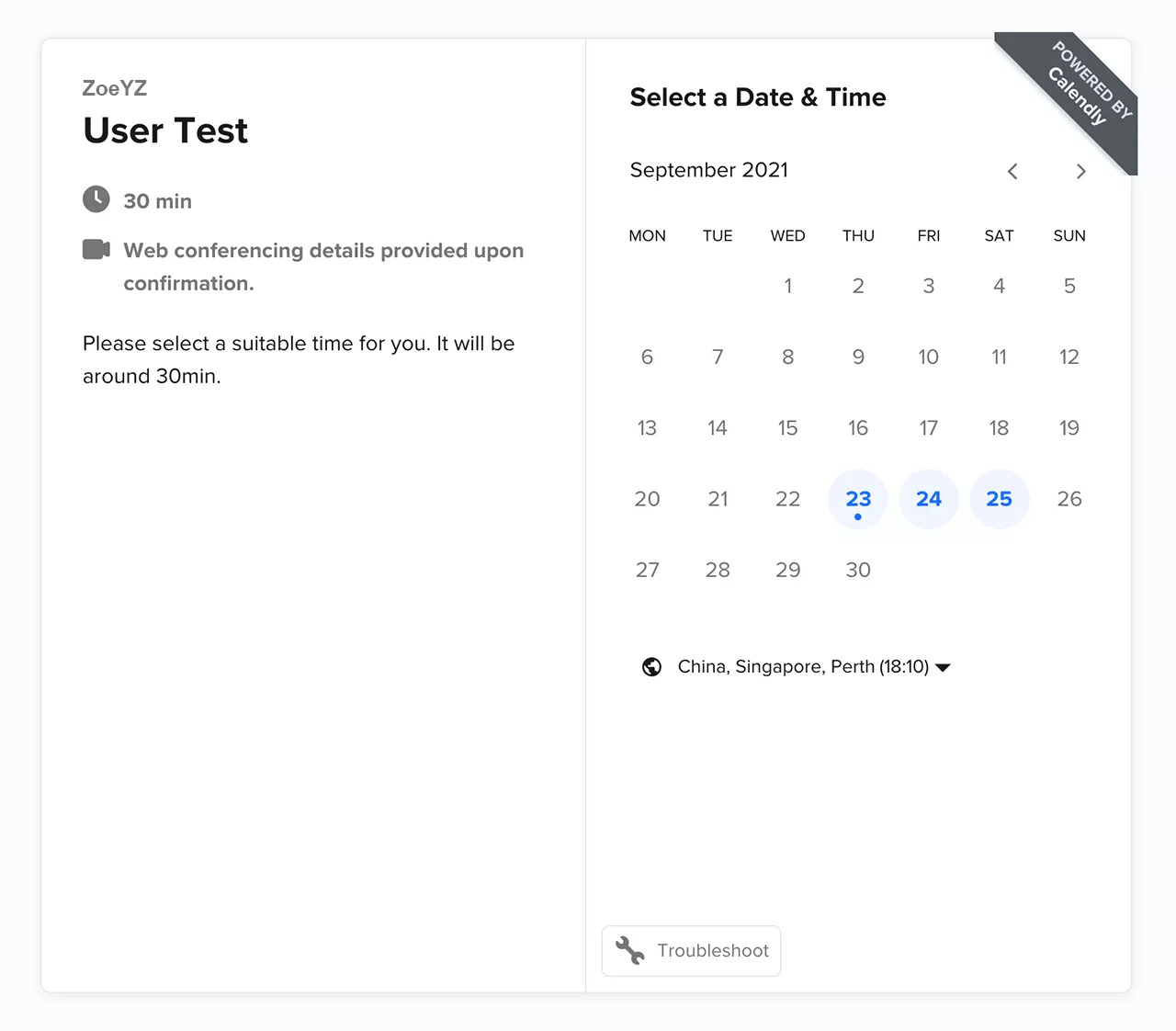Click the globe time zone icon
Screen dimensions: 1176x1031
(651, 667)
